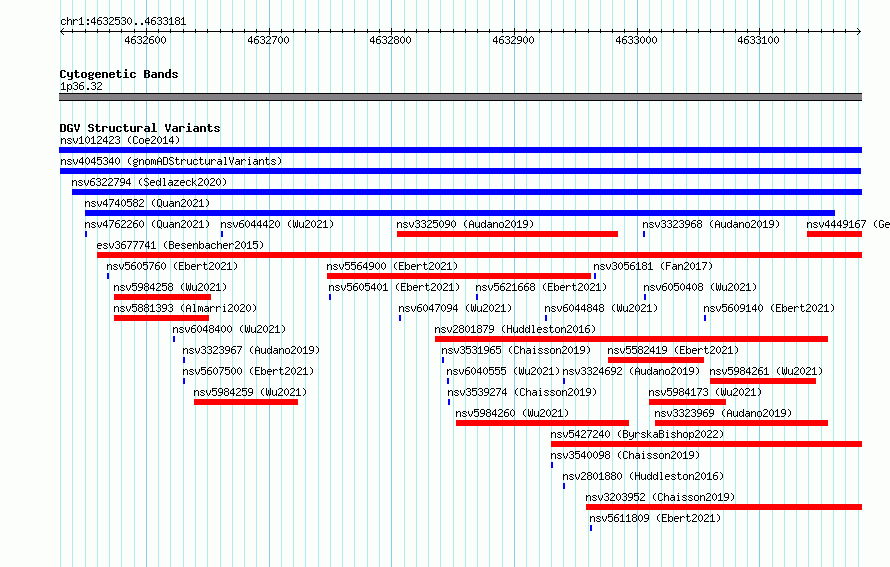Image resolution: width=890 pixels, height=567 pixels.
Task: Click the nsv3323969 (Audano2019) label
Action: coord(723,413)
